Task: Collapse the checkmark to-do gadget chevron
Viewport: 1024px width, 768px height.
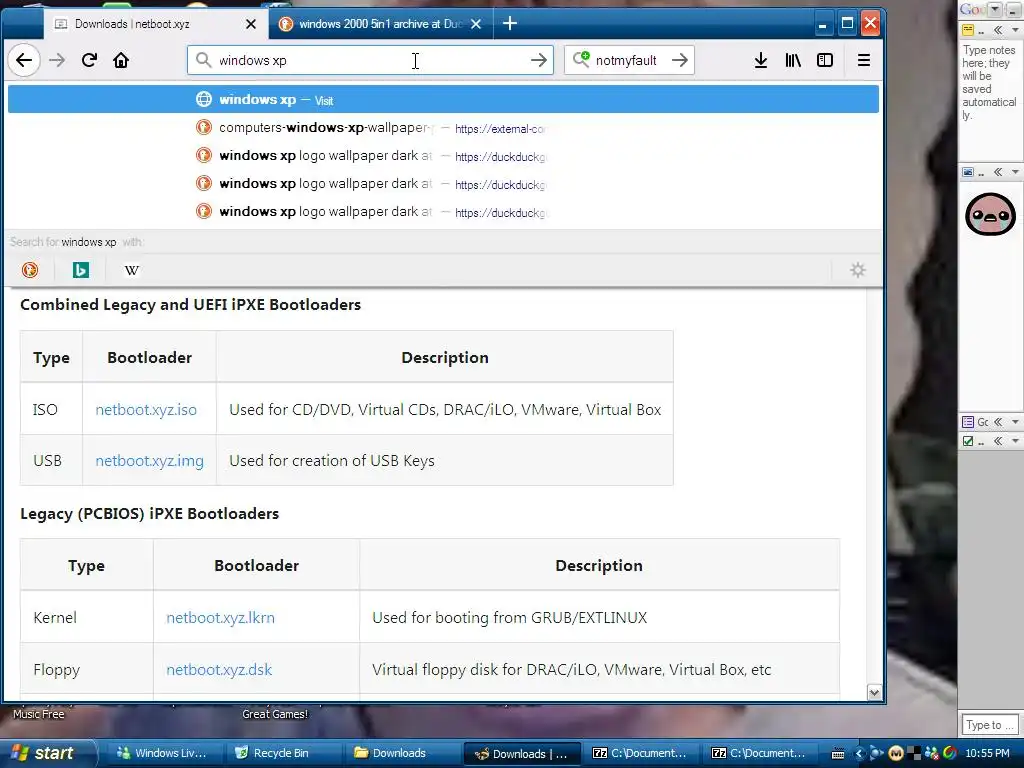Action: coord(999,441)
